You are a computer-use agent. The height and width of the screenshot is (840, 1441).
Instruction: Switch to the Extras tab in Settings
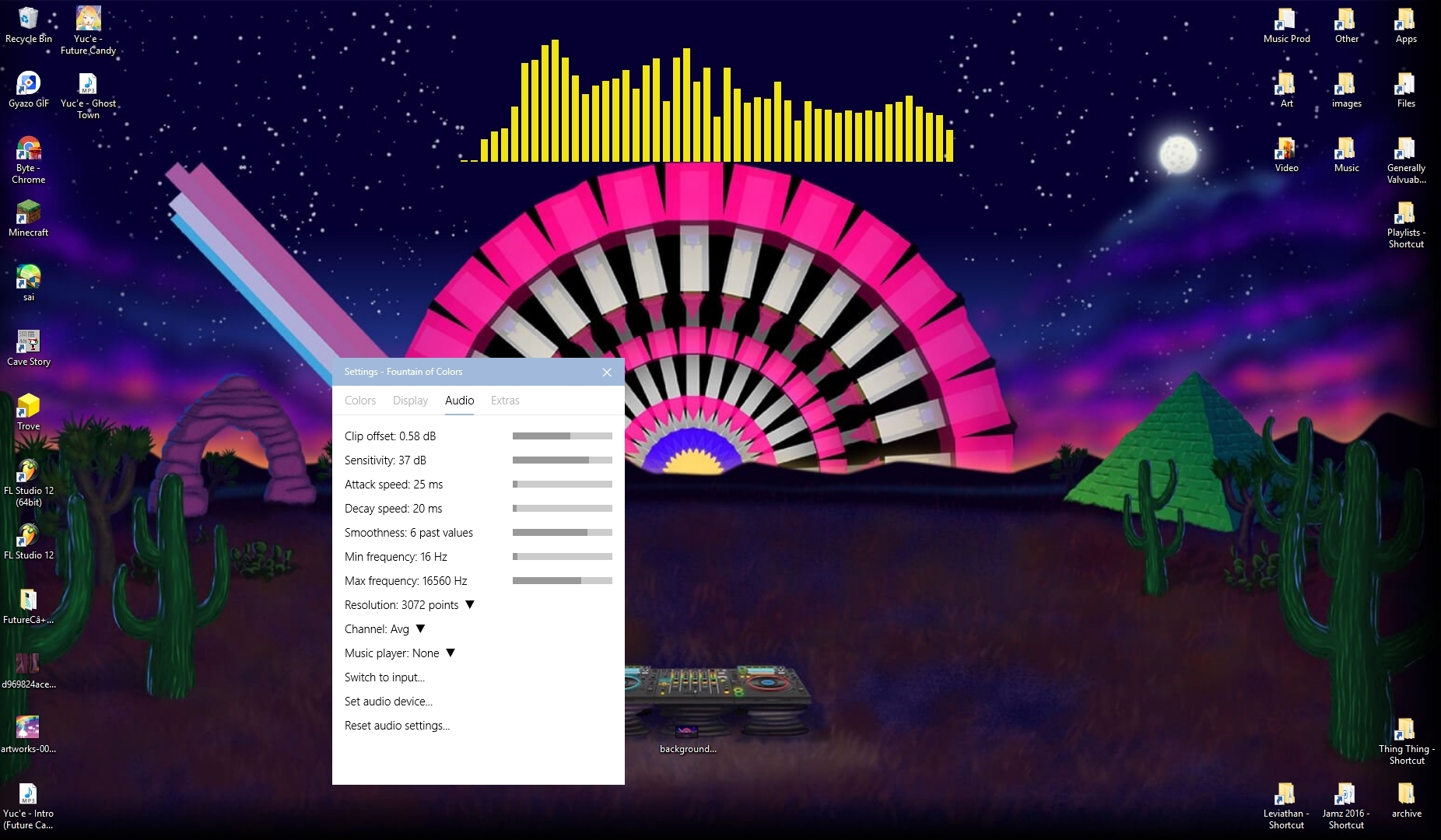pos(505,401)
